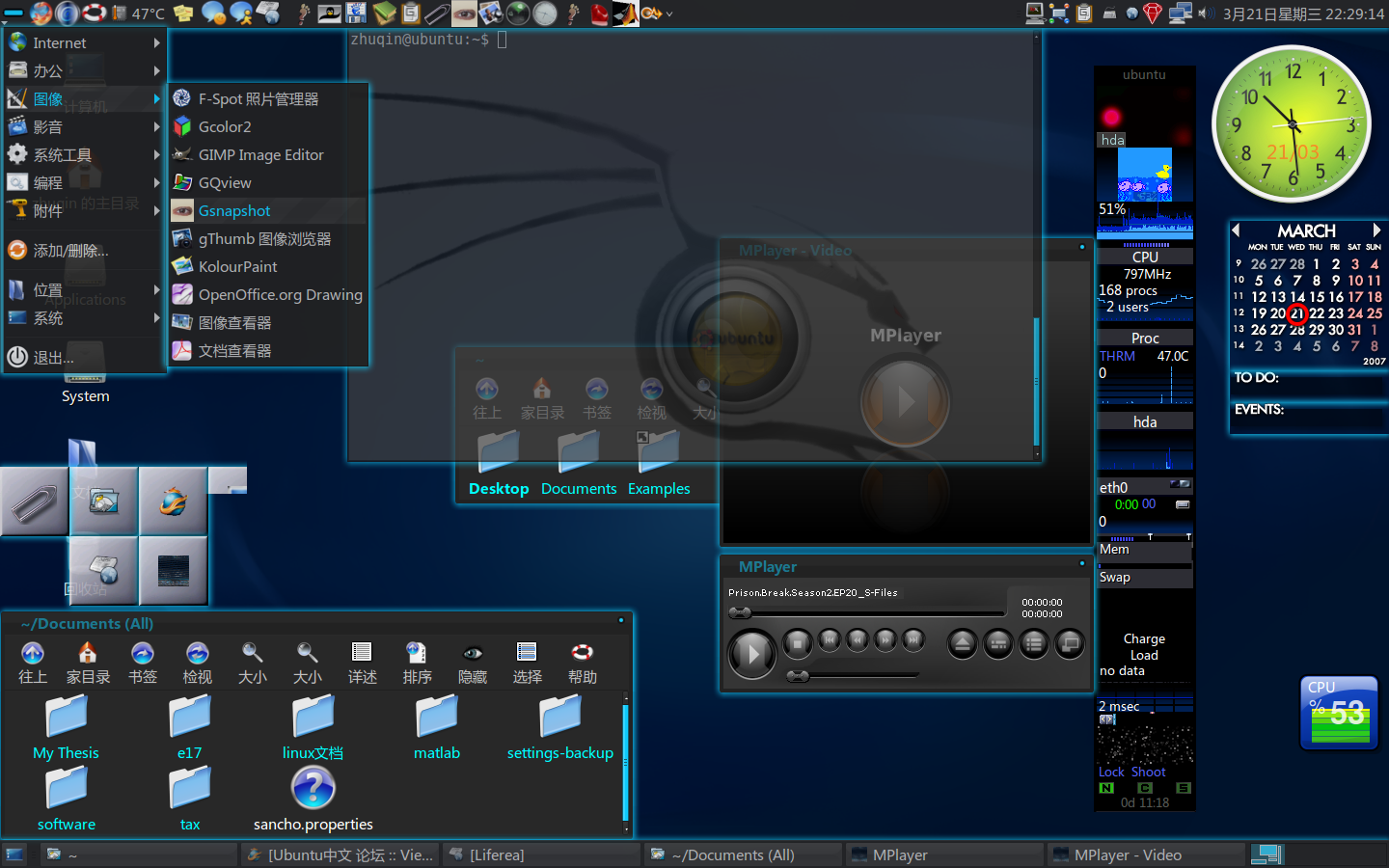Launch OpenOffice.org Drawing
1389x868 pixels.
tap(268, 294)
